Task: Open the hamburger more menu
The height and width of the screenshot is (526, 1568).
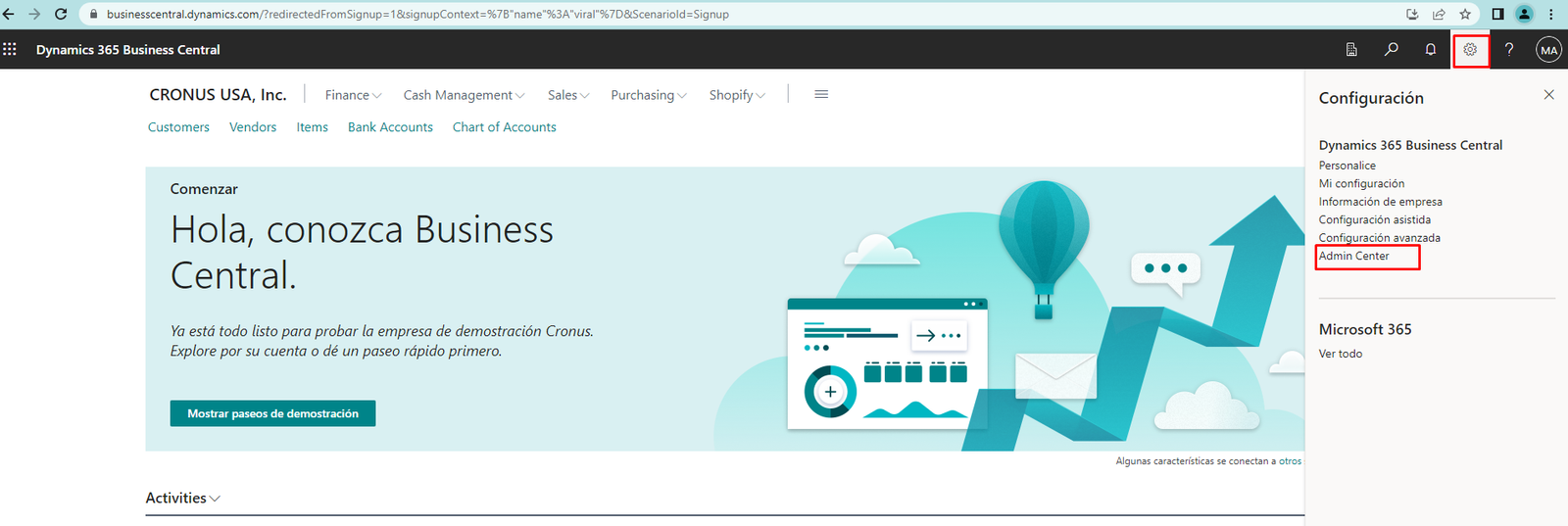Action: 821,95
